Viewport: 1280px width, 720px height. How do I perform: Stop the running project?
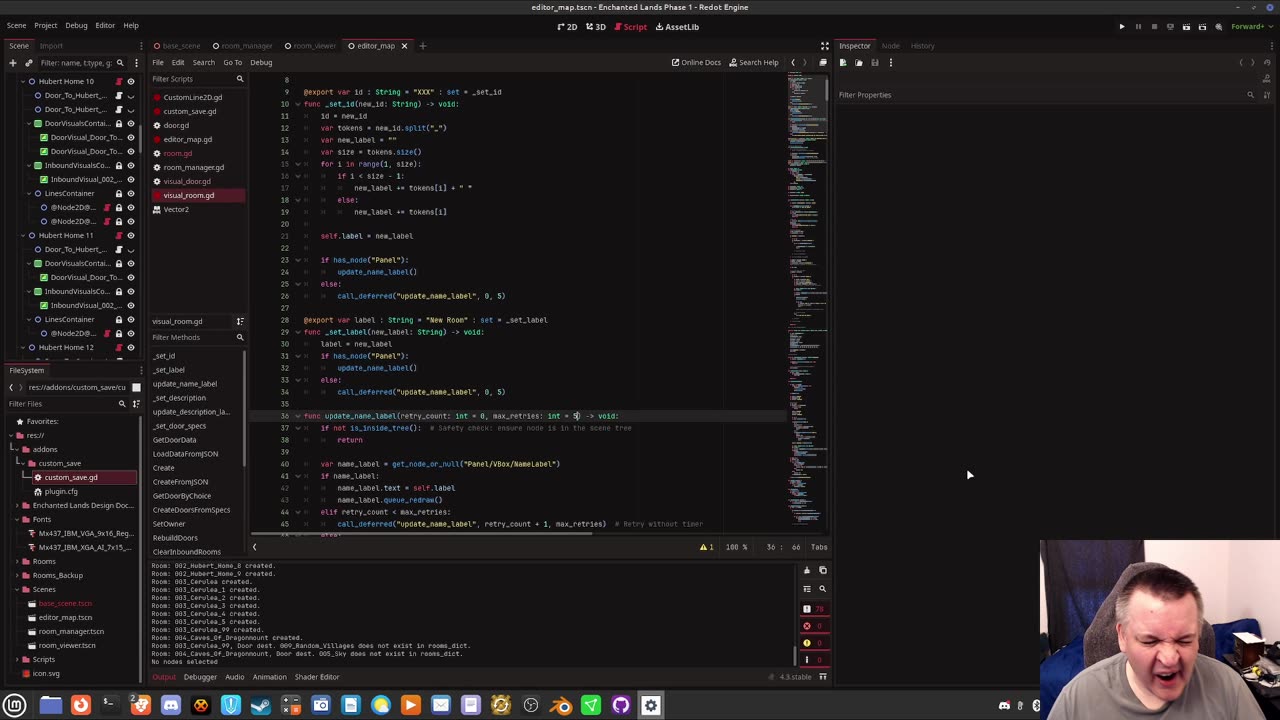coord(1154,27)
